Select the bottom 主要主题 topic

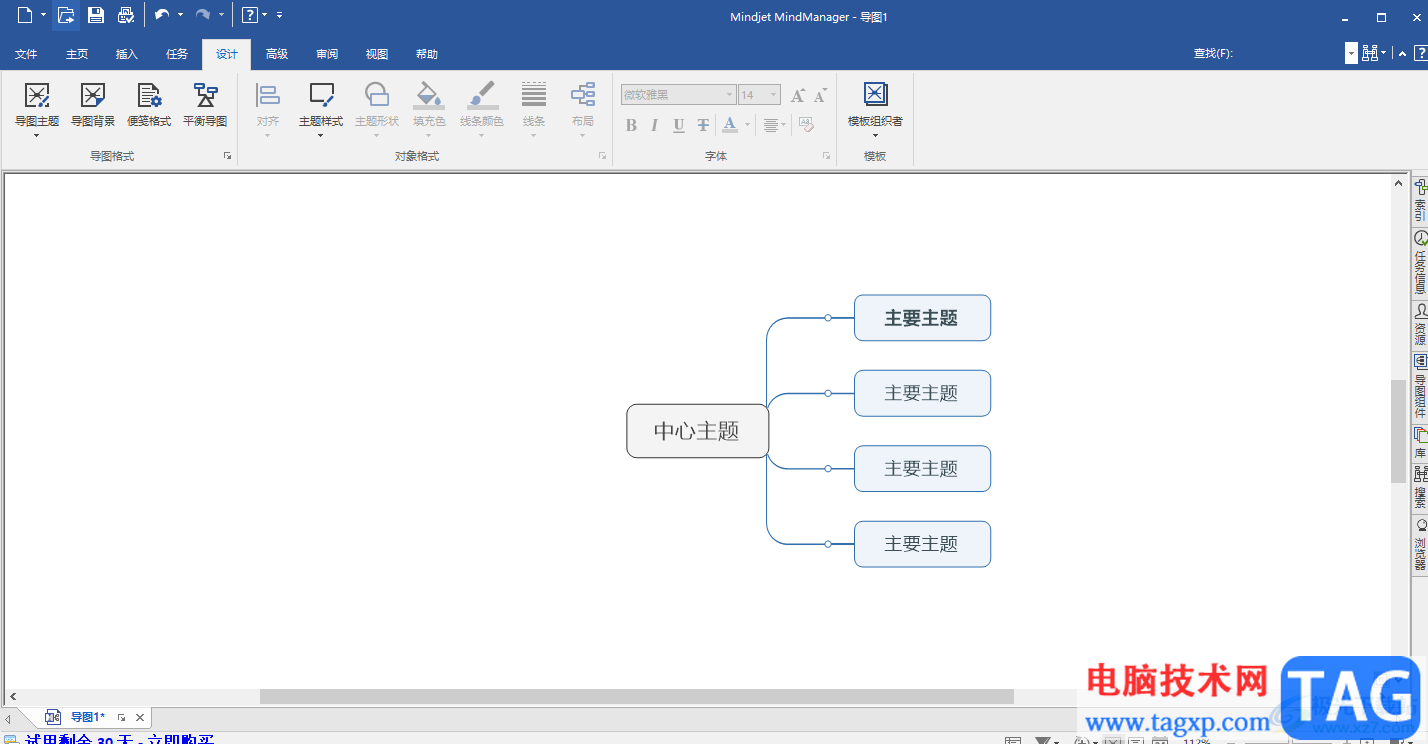[922, 544]
